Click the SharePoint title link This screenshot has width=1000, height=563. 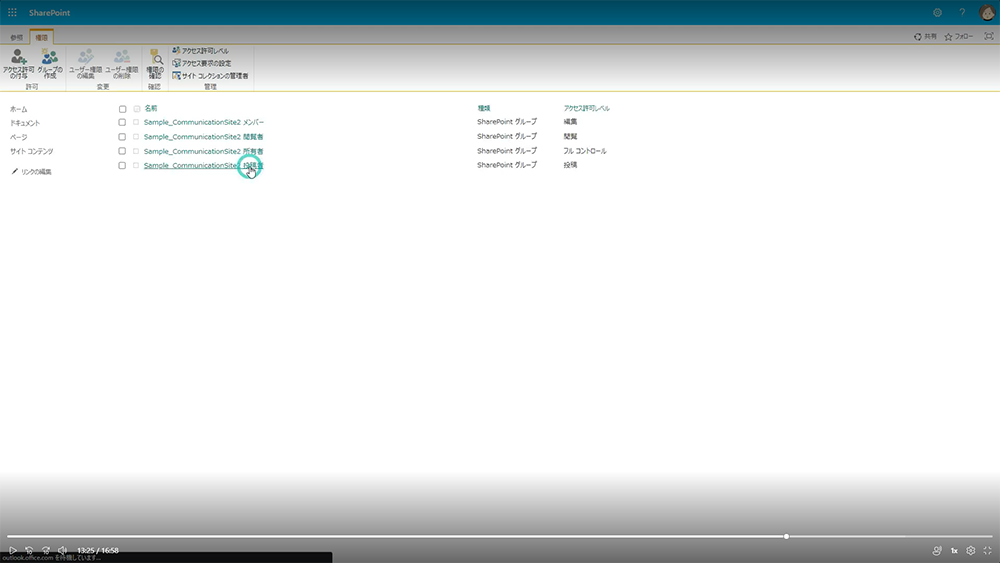pos(49,13)
